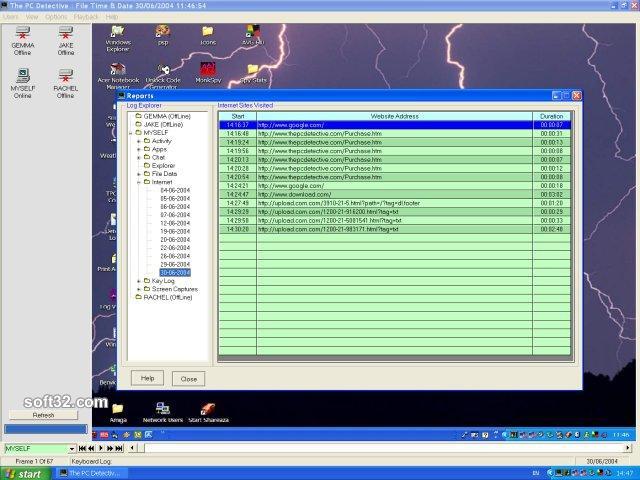The image size is (640, 480).
Task: Select the 14:16:37 google.com row
Action: click(395, 125)
